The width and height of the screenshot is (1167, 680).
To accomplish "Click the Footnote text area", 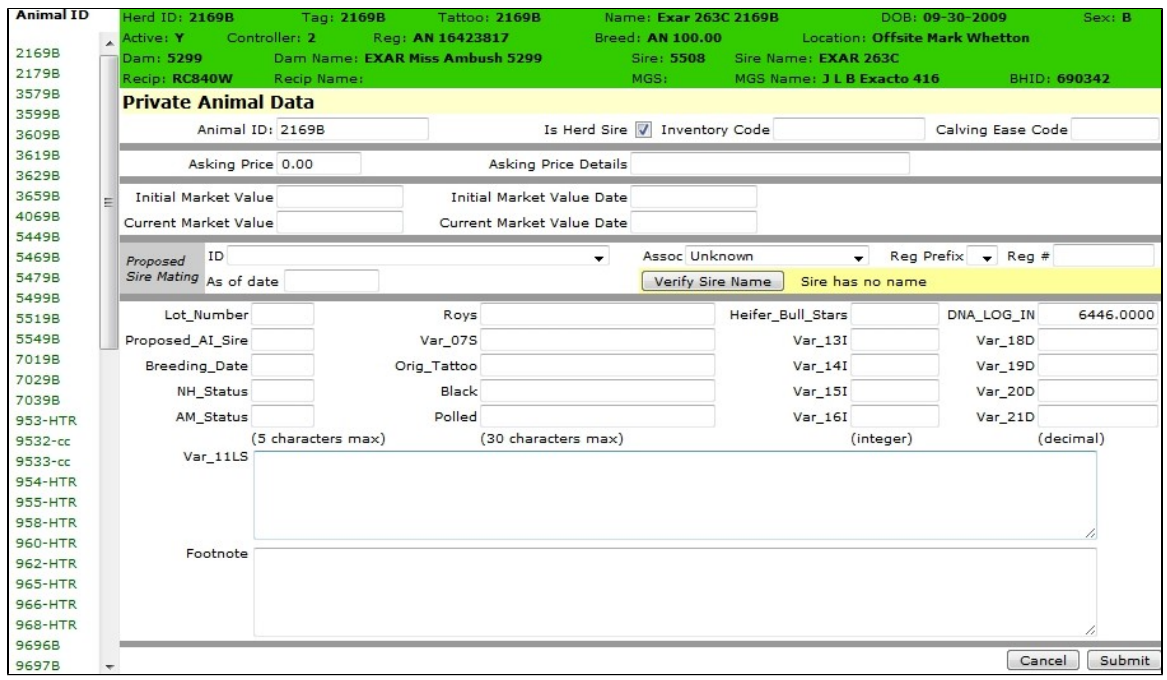I will 675,591.
